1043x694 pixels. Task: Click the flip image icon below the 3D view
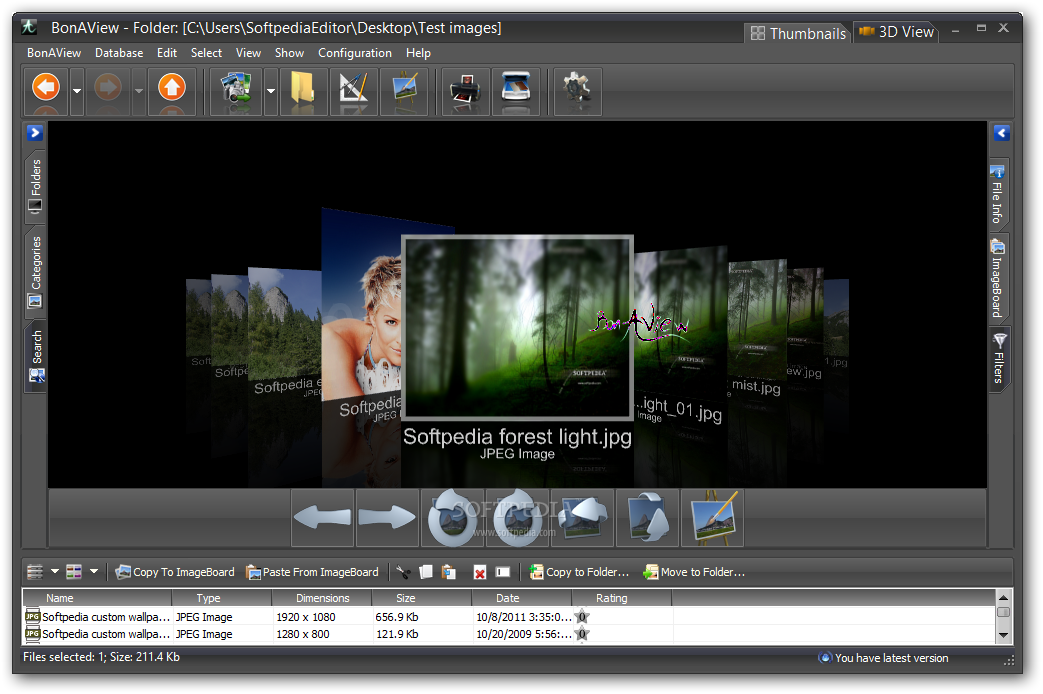coord(582,518)
